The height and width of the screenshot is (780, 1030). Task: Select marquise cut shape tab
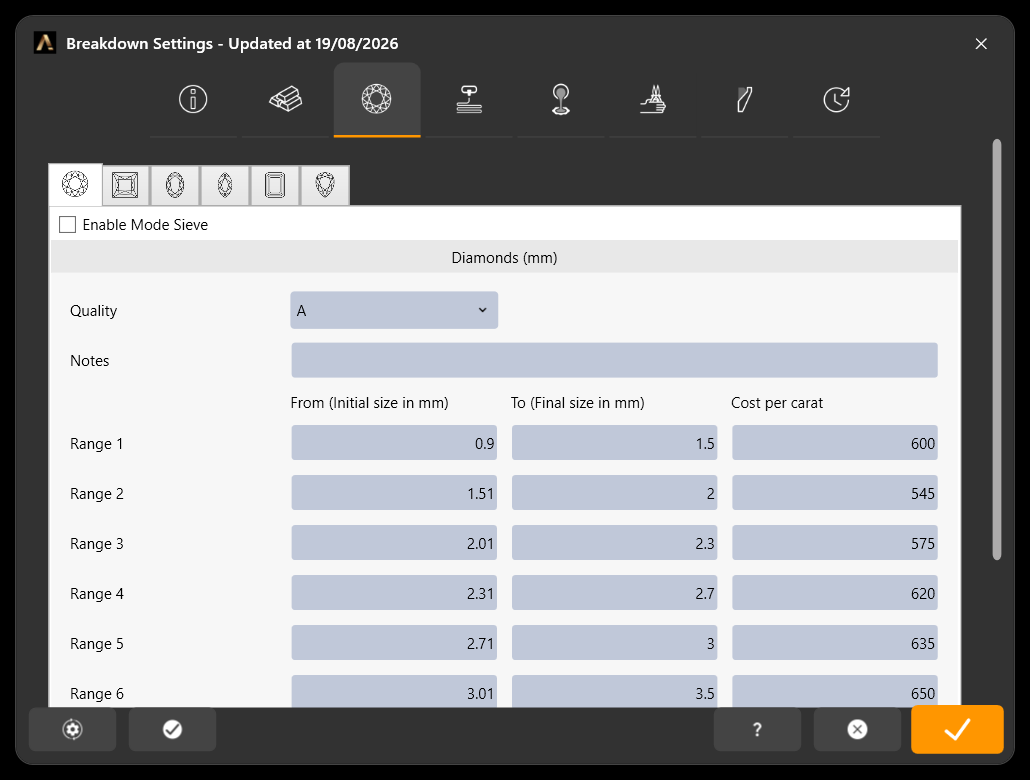(225, 185)
